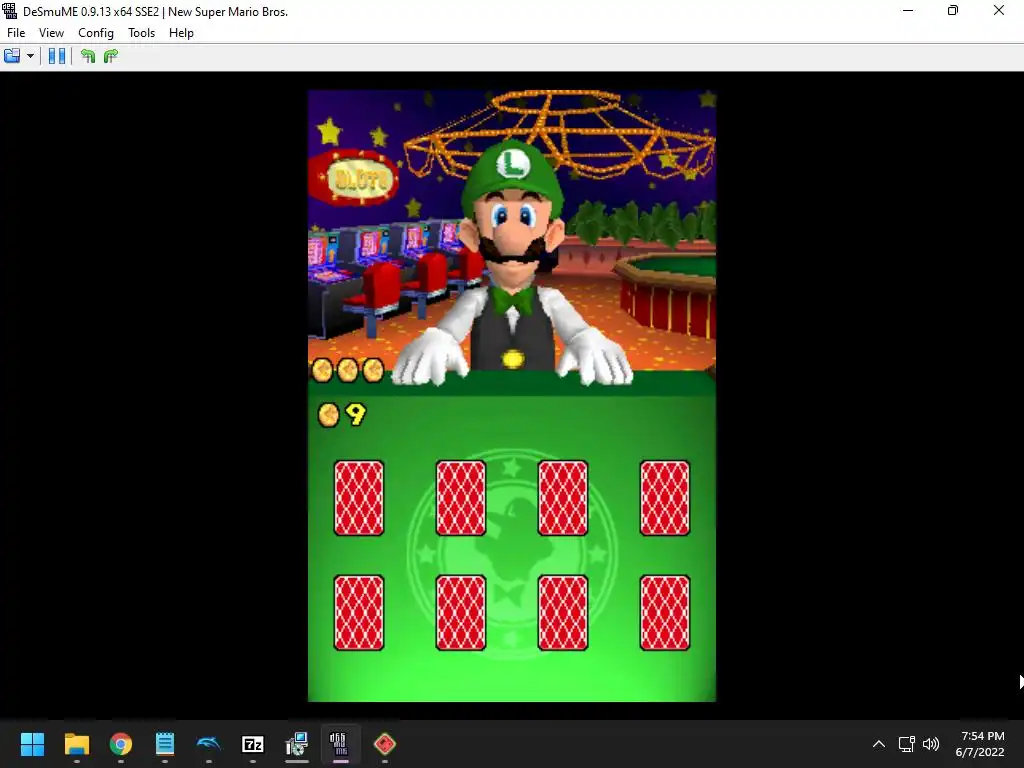The image size is (1024, 768).
Task: Flip the second card in top row
Action: [460, 498]
